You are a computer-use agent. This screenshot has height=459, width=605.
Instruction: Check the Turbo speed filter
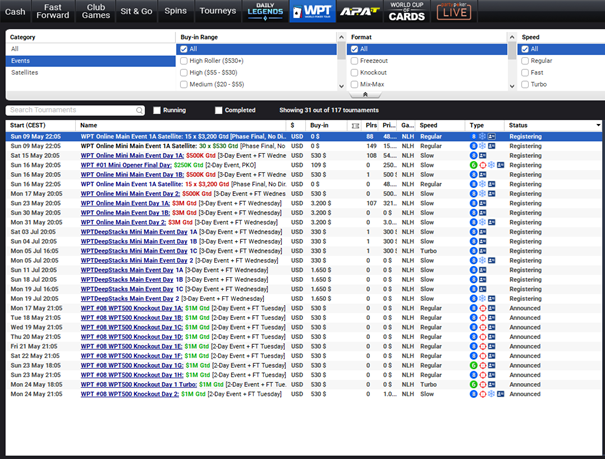[524, 84]
